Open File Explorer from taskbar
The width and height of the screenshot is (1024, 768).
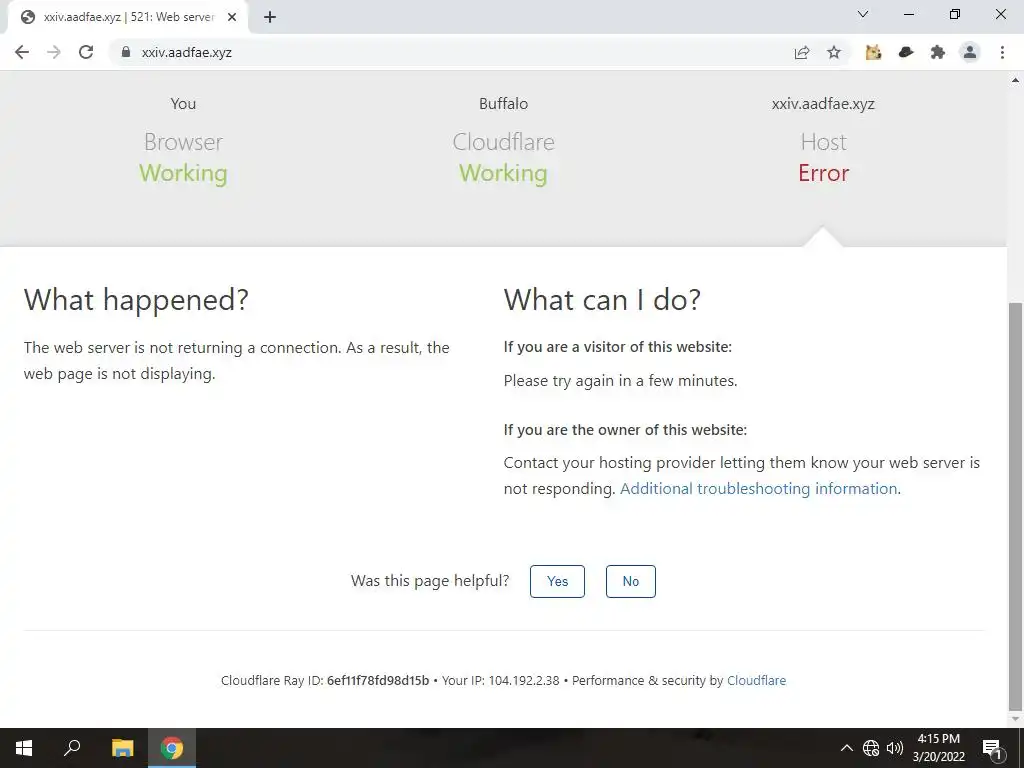point(122,748)
